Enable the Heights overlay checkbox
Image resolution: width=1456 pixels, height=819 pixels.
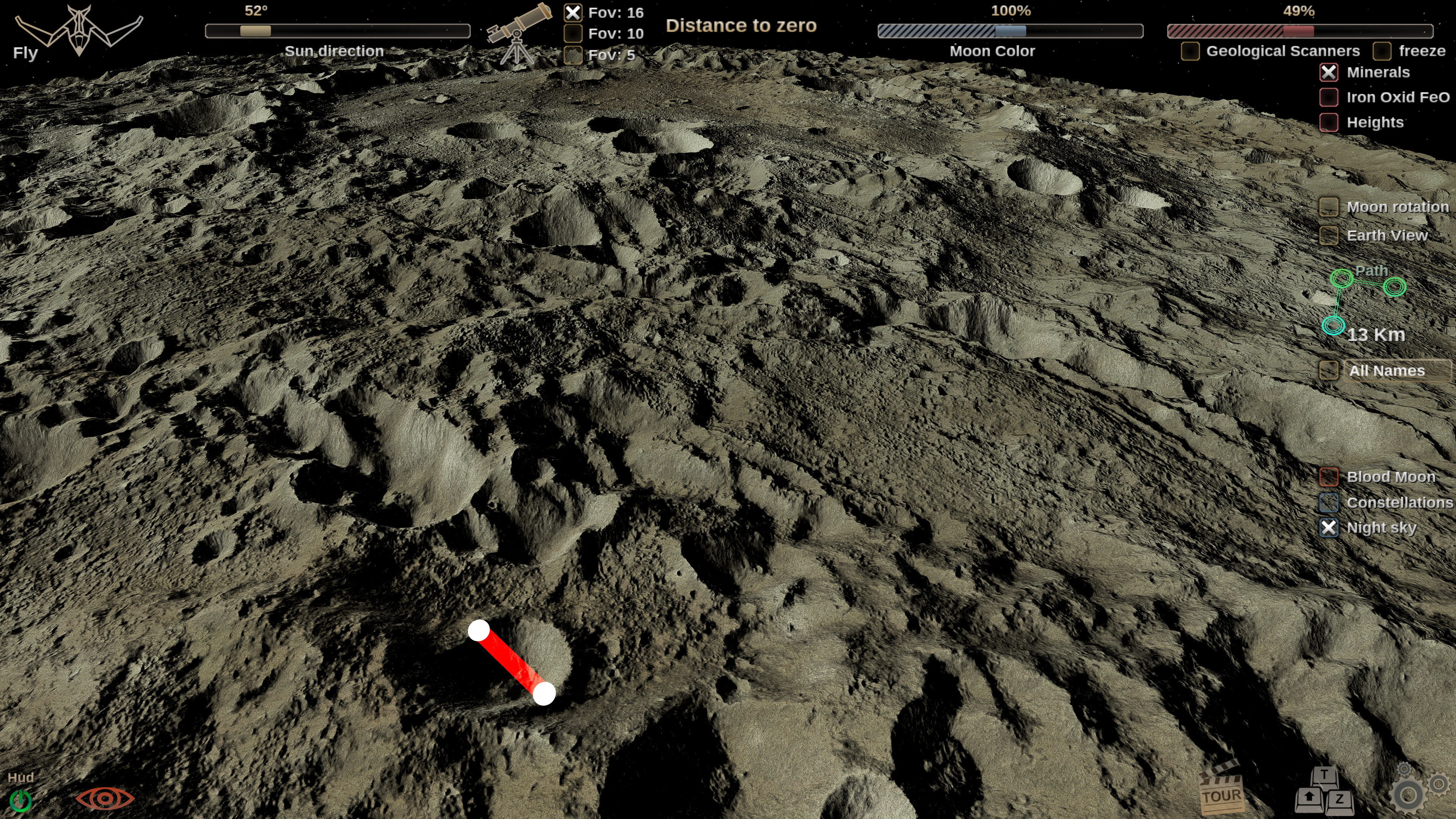point(1329,122)
